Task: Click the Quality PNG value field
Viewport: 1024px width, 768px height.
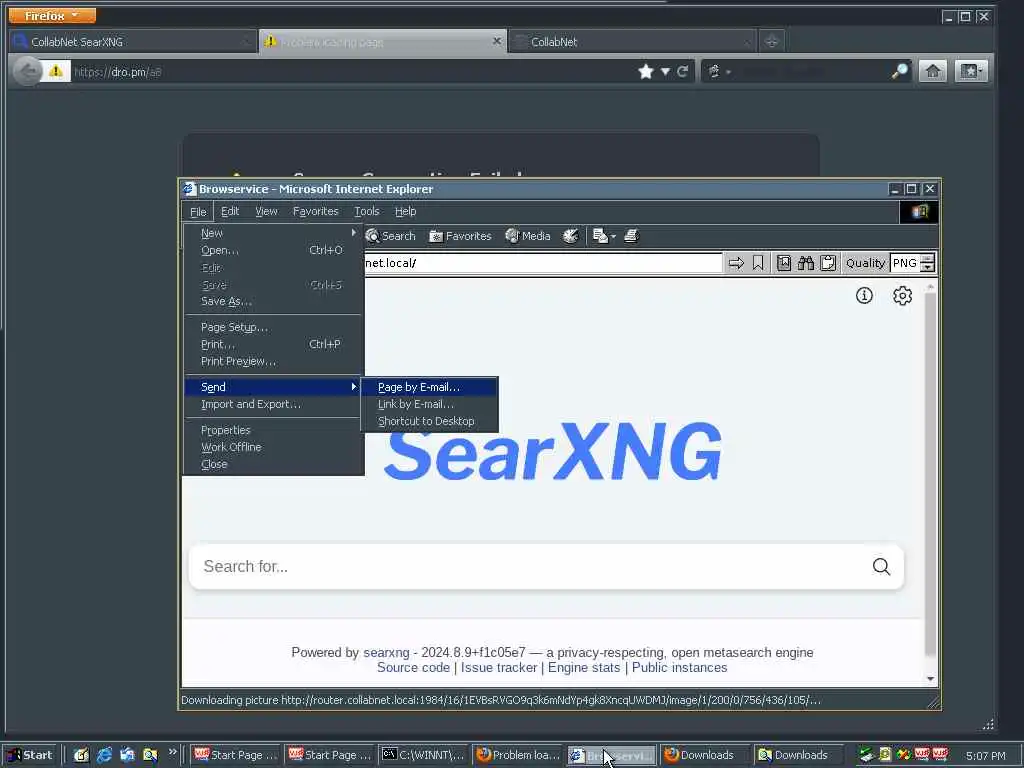Action: pos(905,263)
